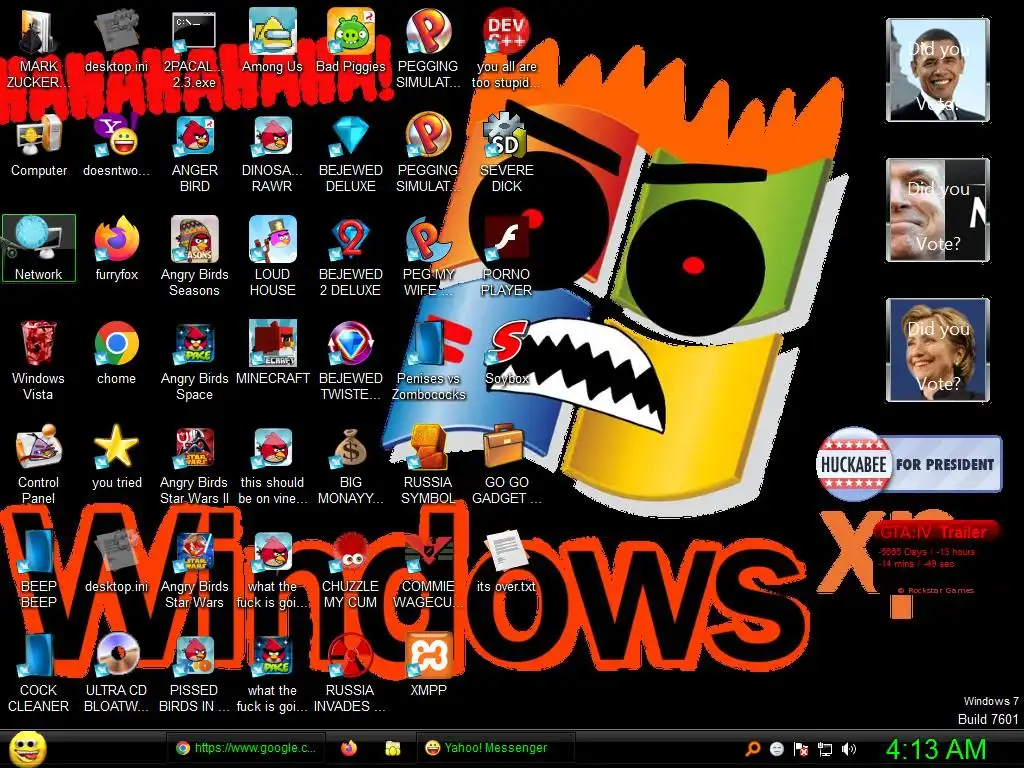Click the network tray icon
The width and height of the screenshot is (1024, 768).
click(x=825, y=749)
